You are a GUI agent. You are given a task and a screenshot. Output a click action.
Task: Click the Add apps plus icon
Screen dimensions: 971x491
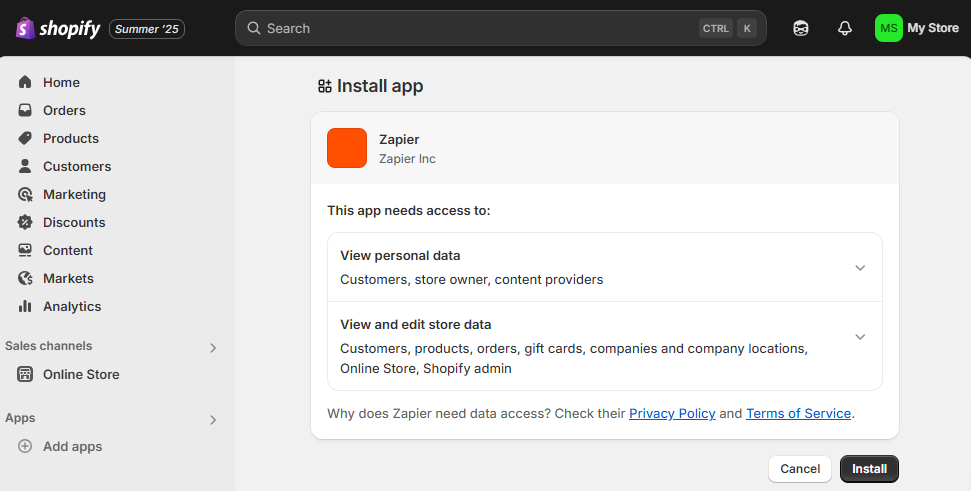pos(25,446)
